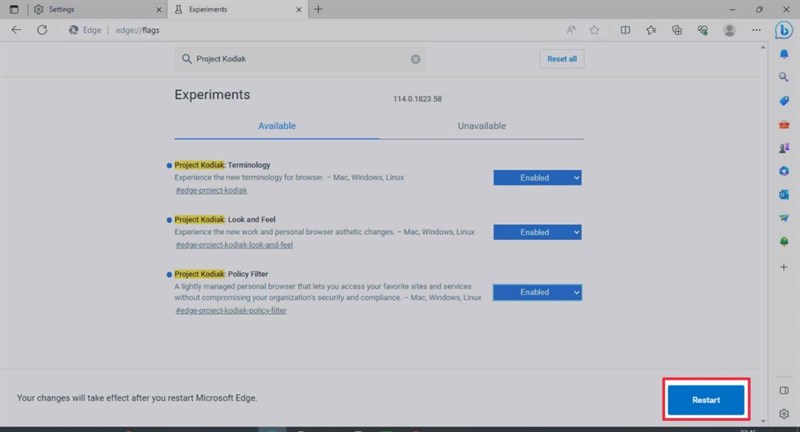Add a sidebar app with plus icon
The height and width of the screenshot is (432, 800).
[784, 267]
